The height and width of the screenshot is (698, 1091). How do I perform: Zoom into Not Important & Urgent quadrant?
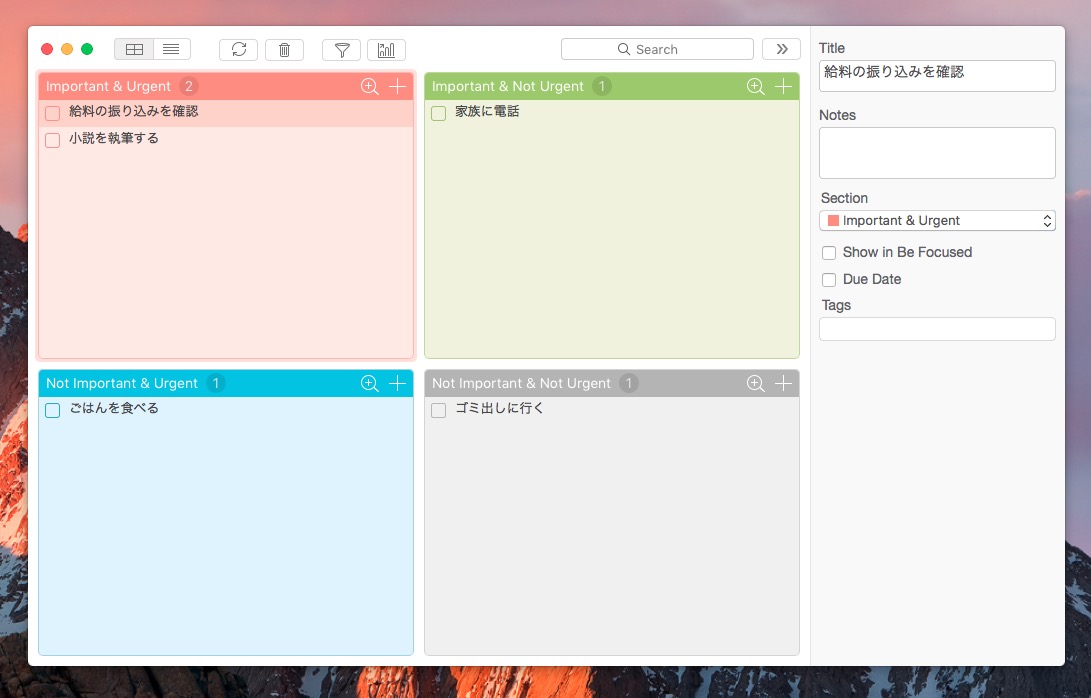(x=369, y=383)
